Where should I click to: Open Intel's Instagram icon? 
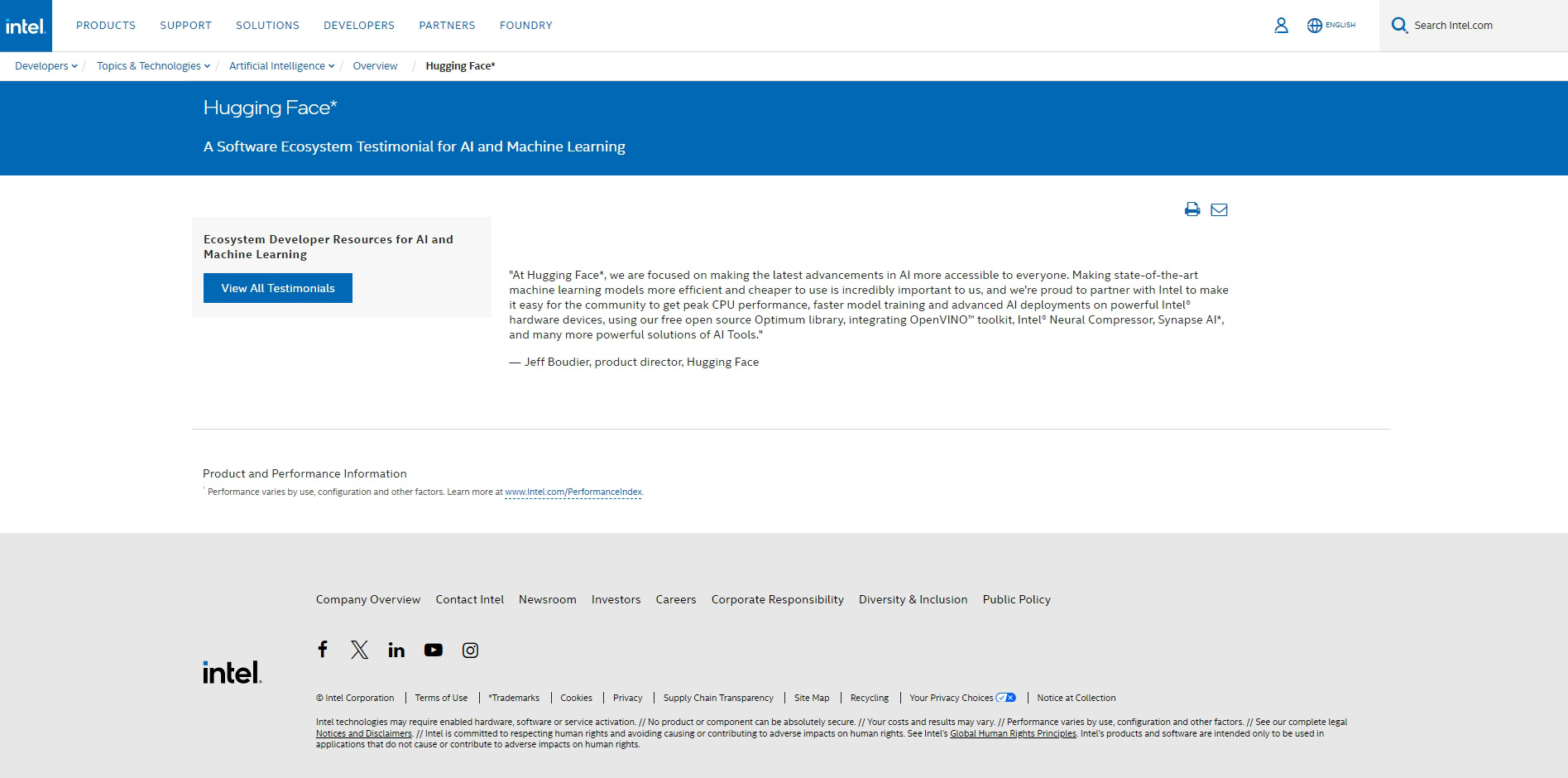470,650
